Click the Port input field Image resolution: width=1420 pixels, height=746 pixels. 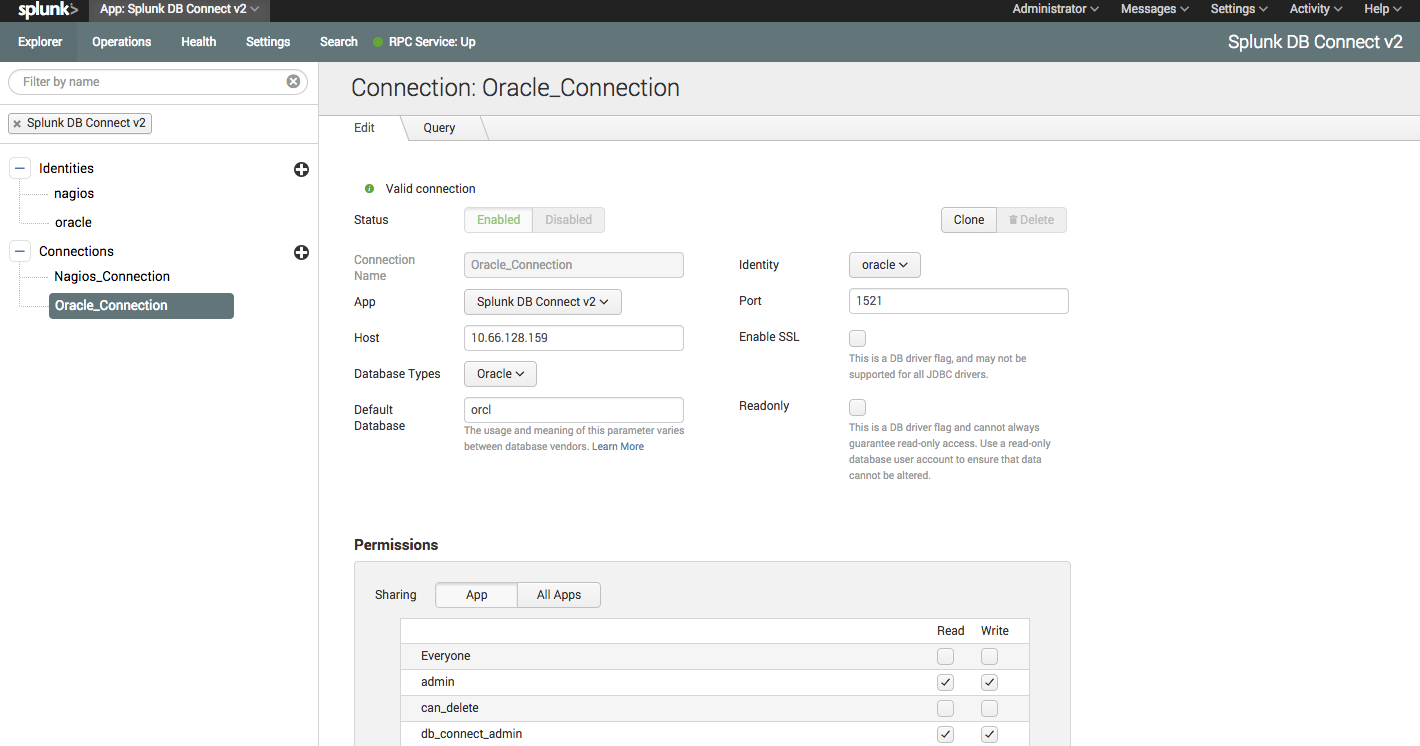959,301
